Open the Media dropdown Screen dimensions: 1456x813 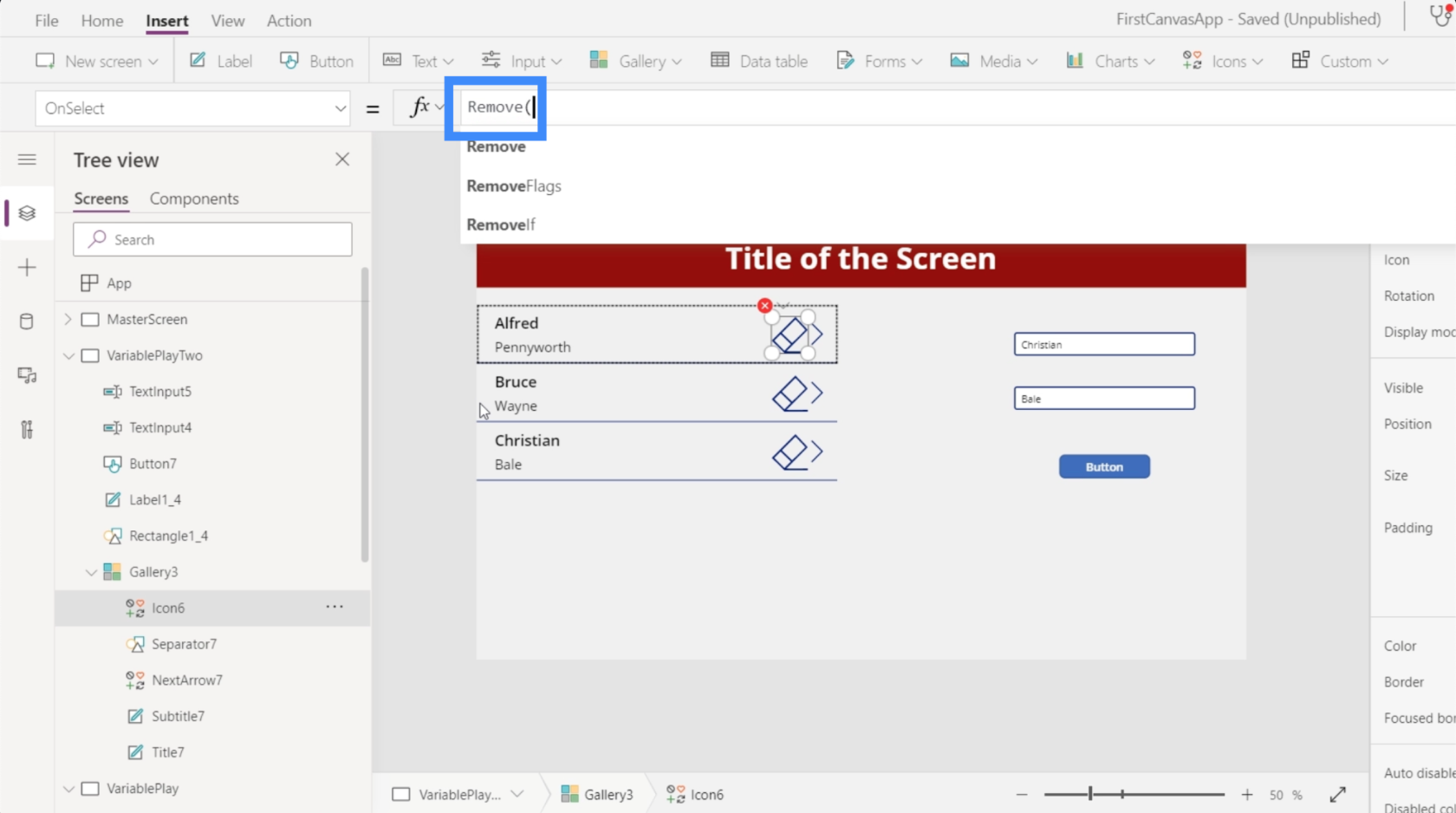(994, 61)
